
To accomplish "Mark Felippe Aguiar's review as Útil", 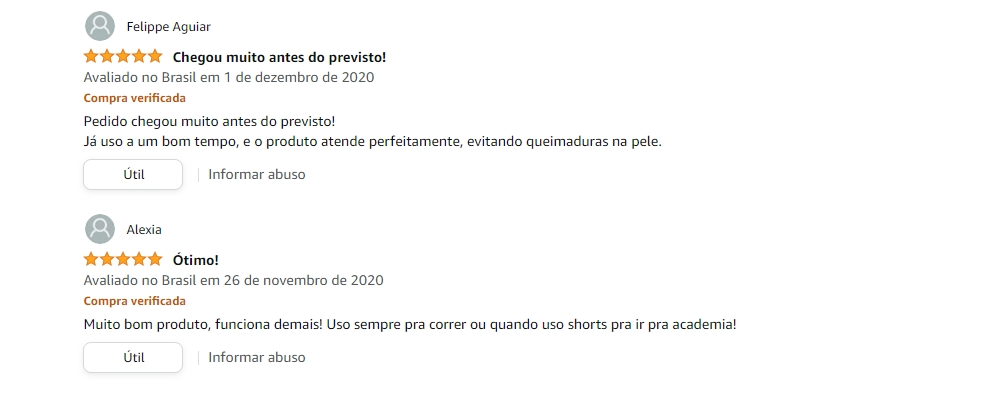I will (133, 174).
